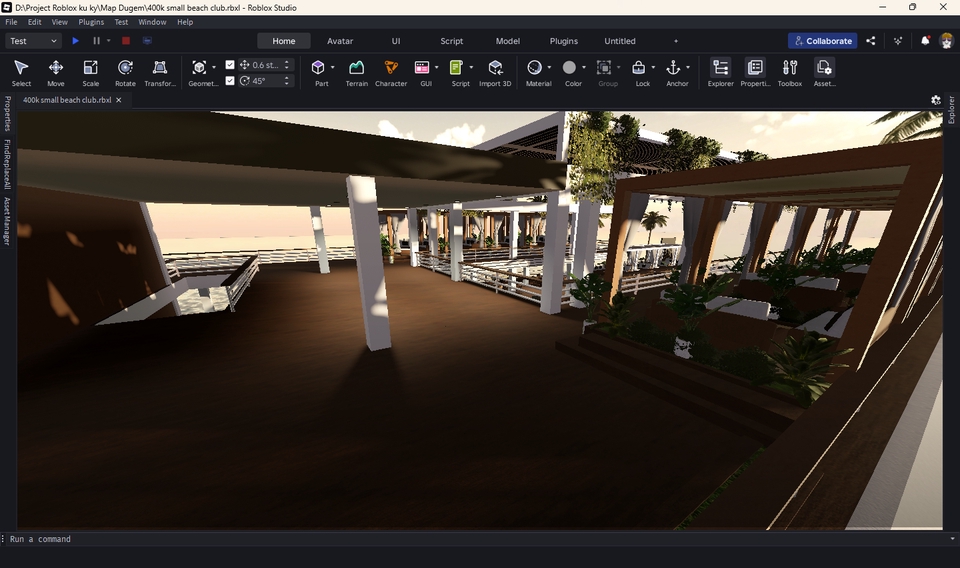Open the Test mode dropdown
This screenshot has height=568, width=960.
(x=34, y=41)
